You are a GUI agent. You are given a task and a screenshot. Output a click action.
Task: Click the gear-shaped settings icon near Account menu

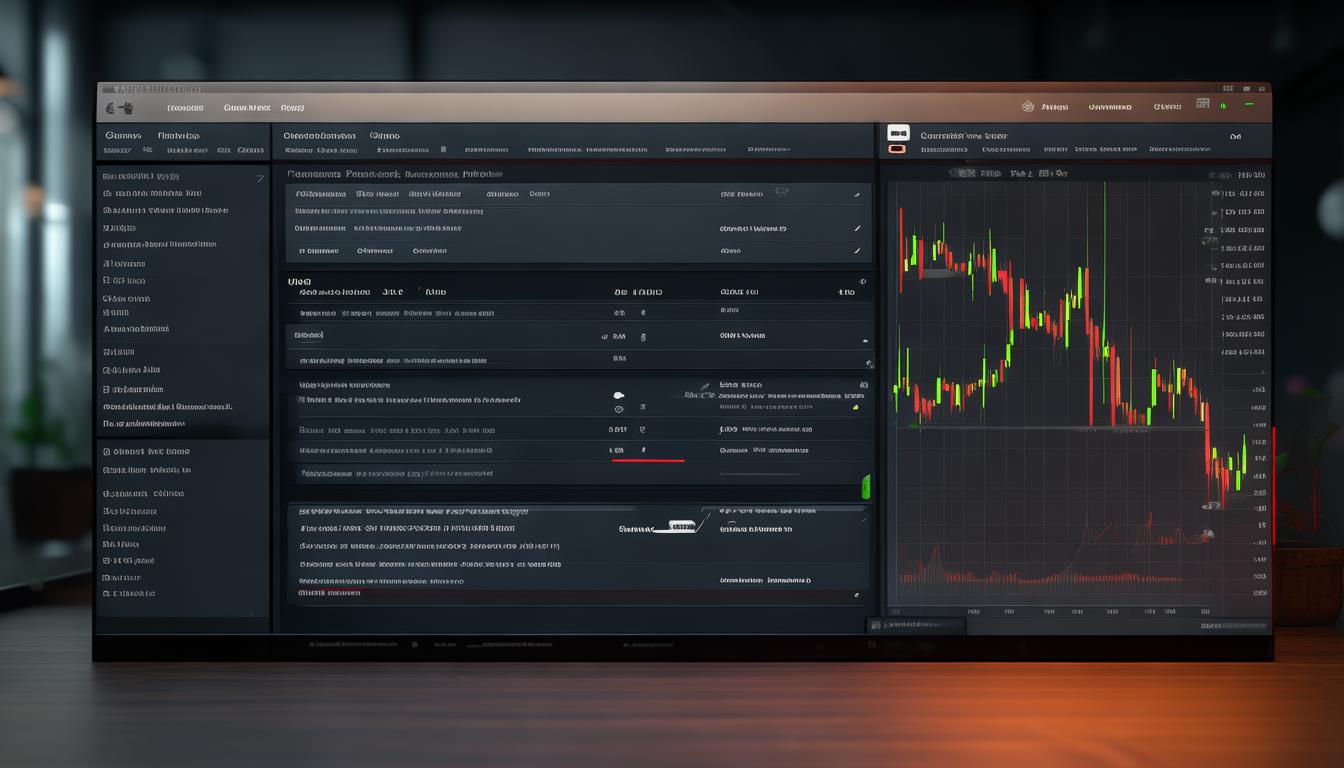click(1026, 105)
